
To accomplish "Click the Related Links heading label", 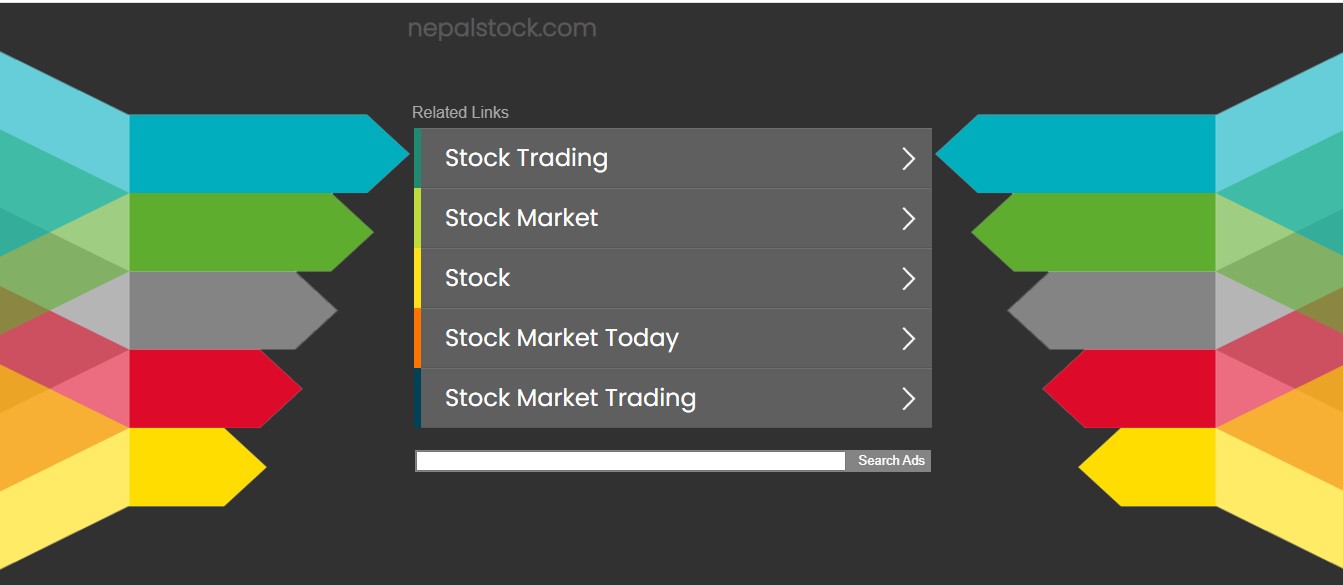I will tap(460, 113).
